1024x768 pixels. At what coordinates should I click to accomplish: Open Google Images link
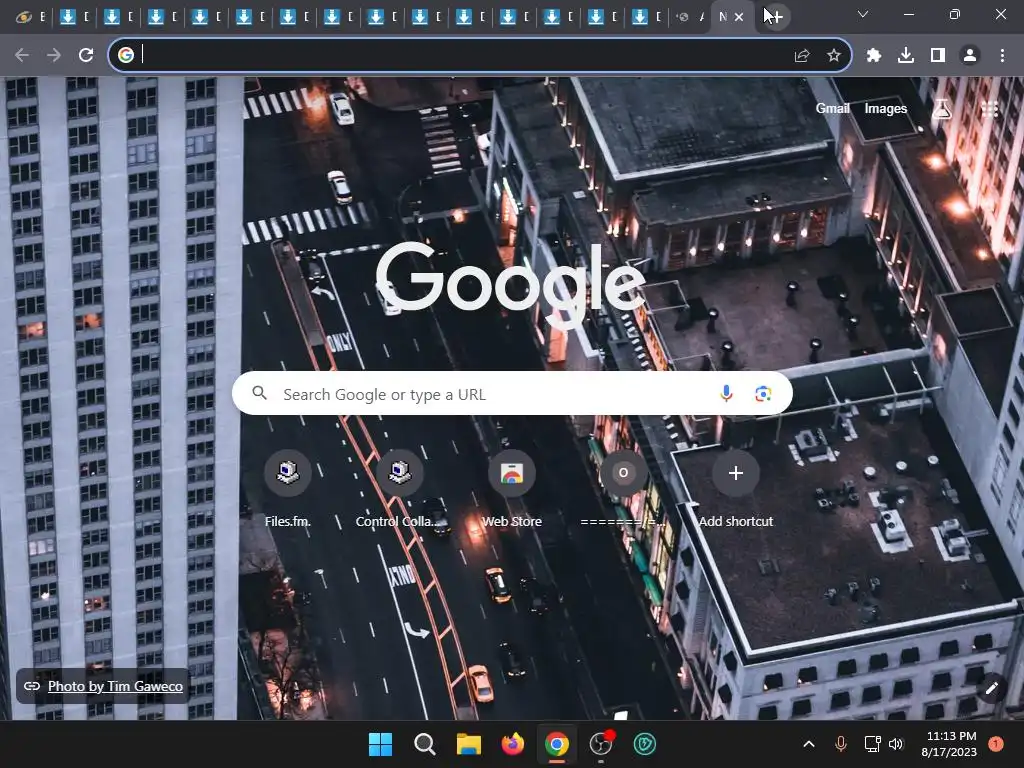tap(886, 108)
